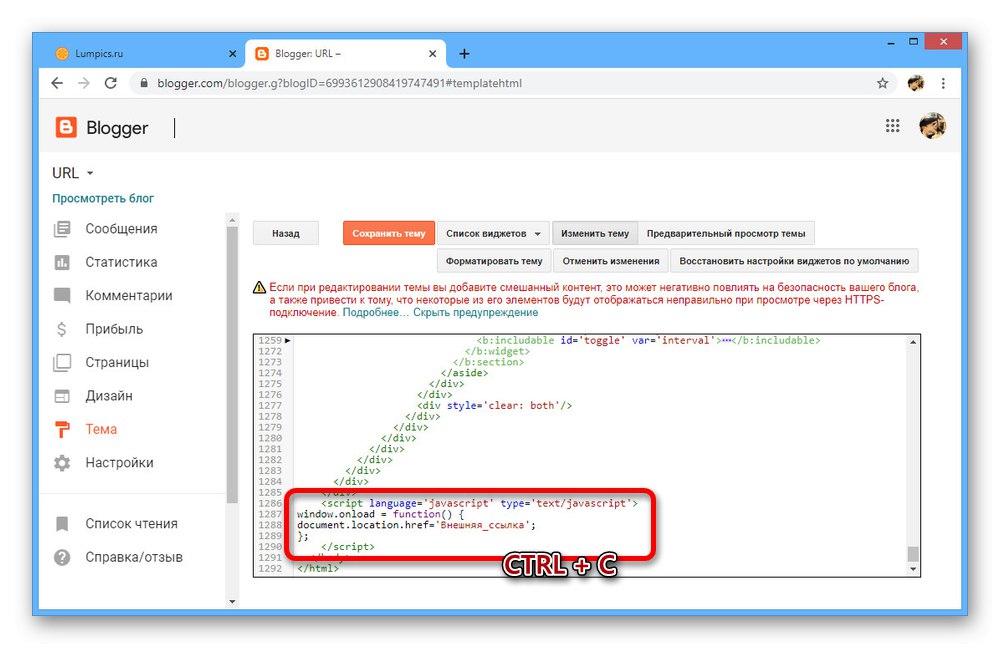Click the lock site info icon
This screenshot has width=1000, height=648.
tap(144, 83)
